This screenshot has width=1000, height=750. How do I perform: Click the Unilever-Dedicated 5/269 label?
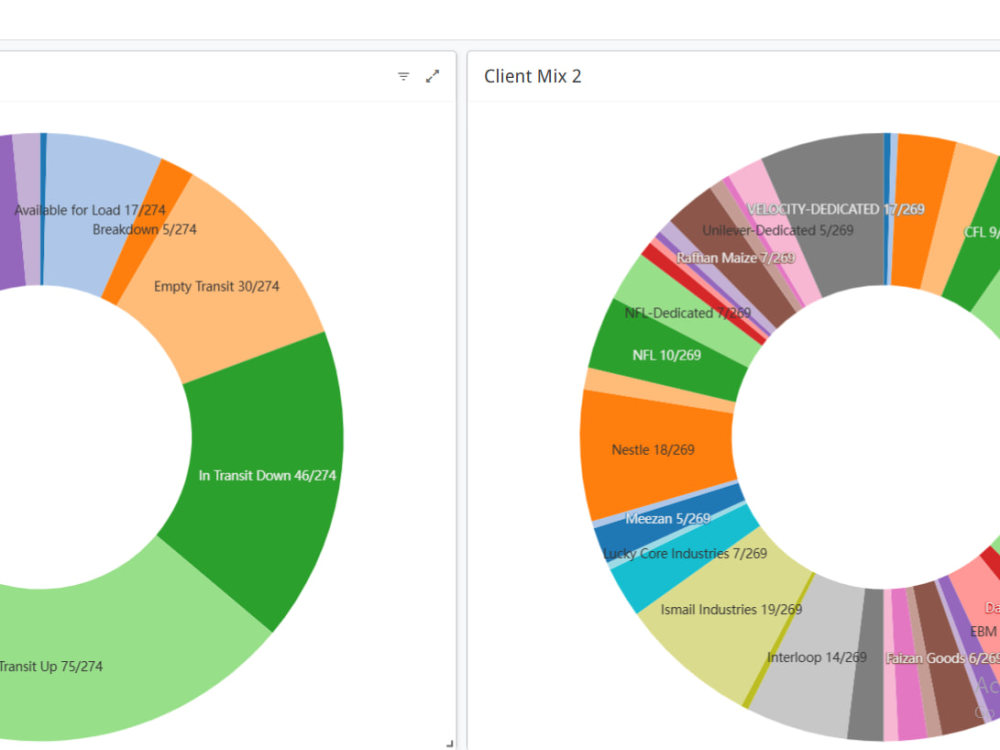click(777, 230)
